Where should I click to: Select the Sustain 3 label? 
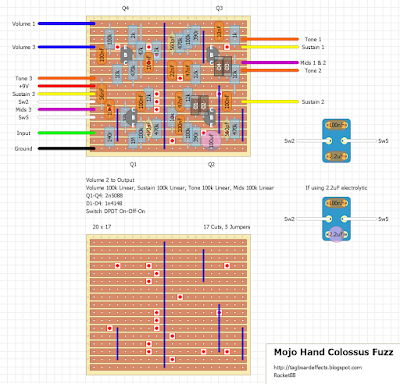(23, 94)
